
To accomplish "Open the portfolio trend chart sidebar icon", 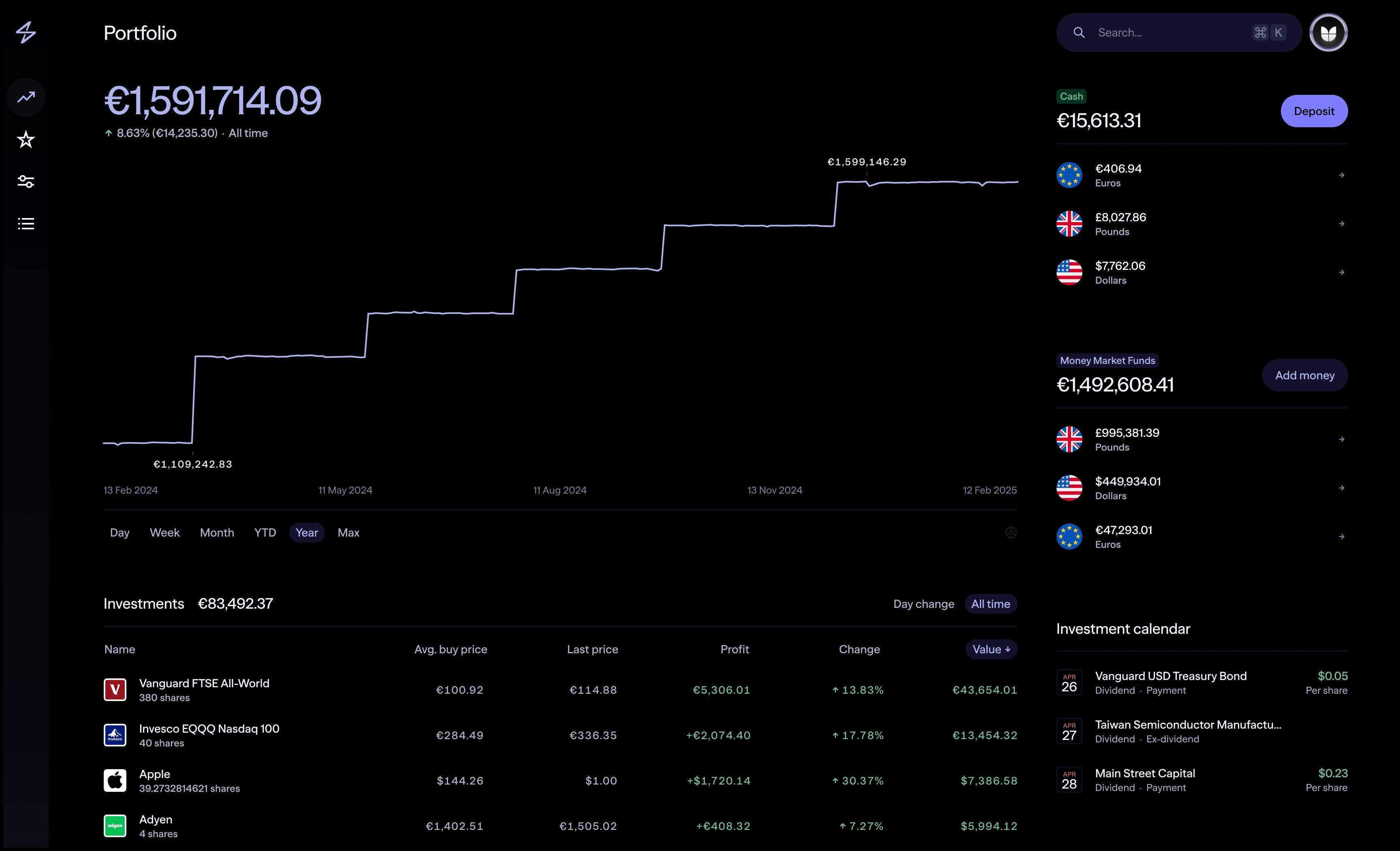I will pos(26,97).
